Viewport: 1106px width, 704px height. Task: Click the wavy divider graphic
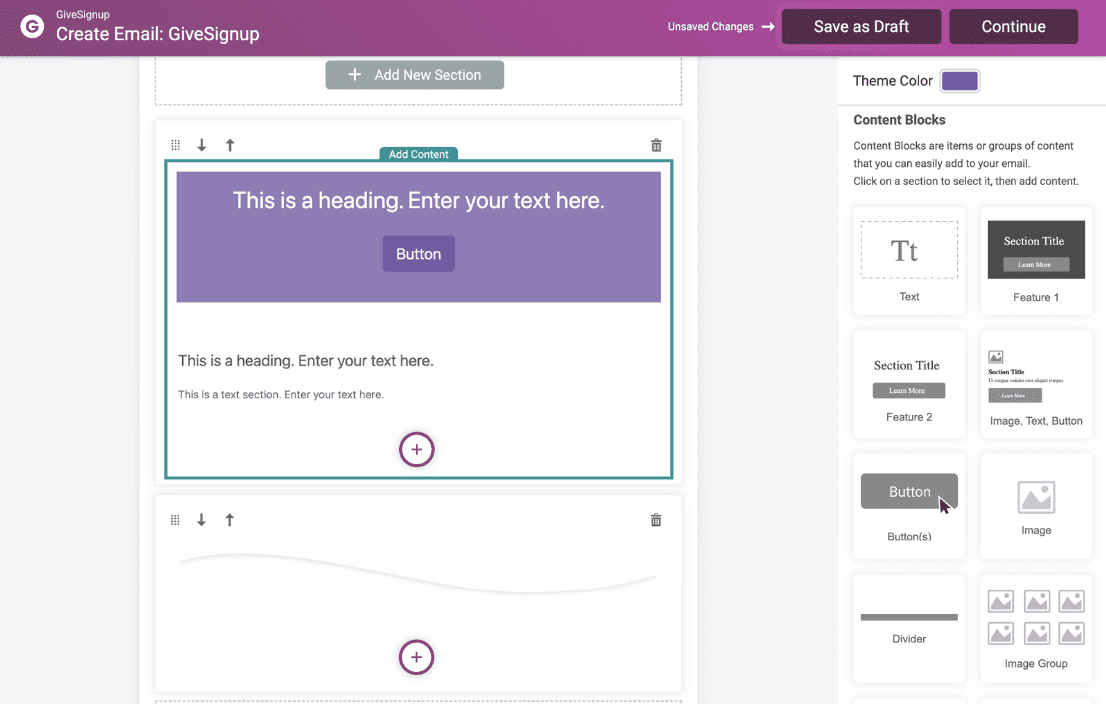418,573
